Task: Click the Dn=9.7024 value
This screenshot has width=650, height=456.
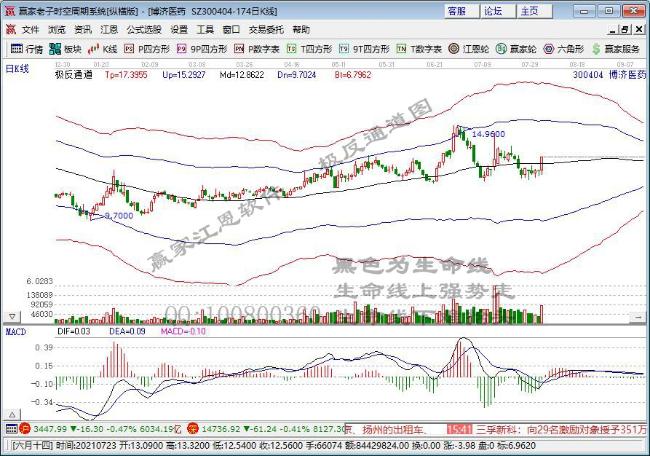Action: tap(297, 75)
